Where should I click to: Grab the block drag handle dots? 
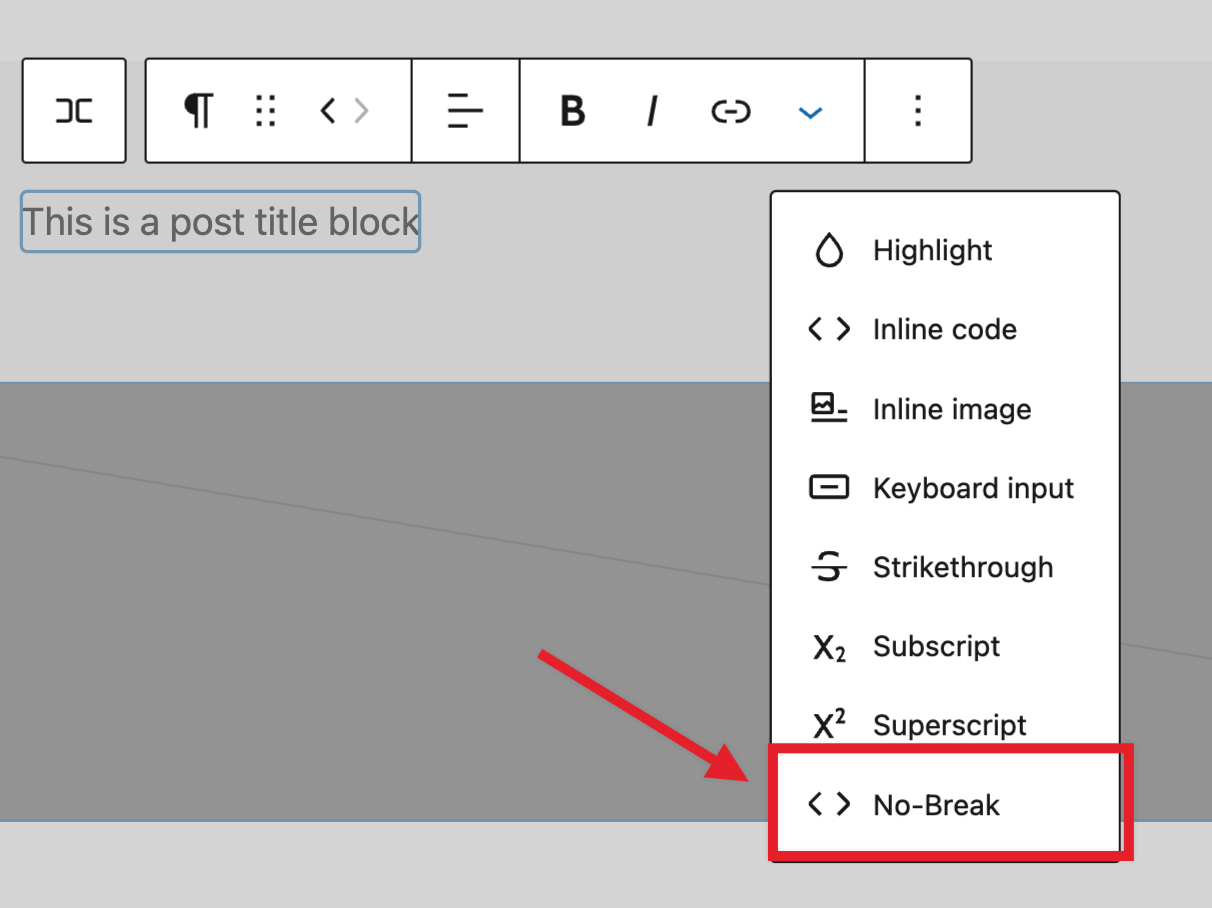pos(264,111)
